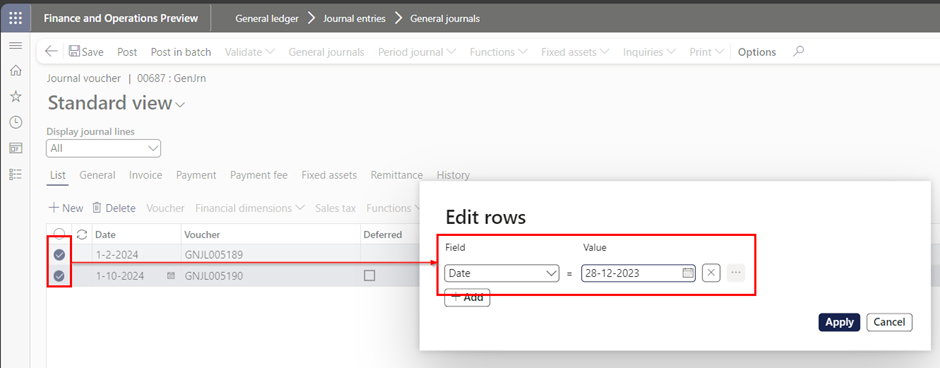The height and width of the screenshot is (368, 940).
Task: Click the Add button in Edit rows
Action: coord(467,297)
